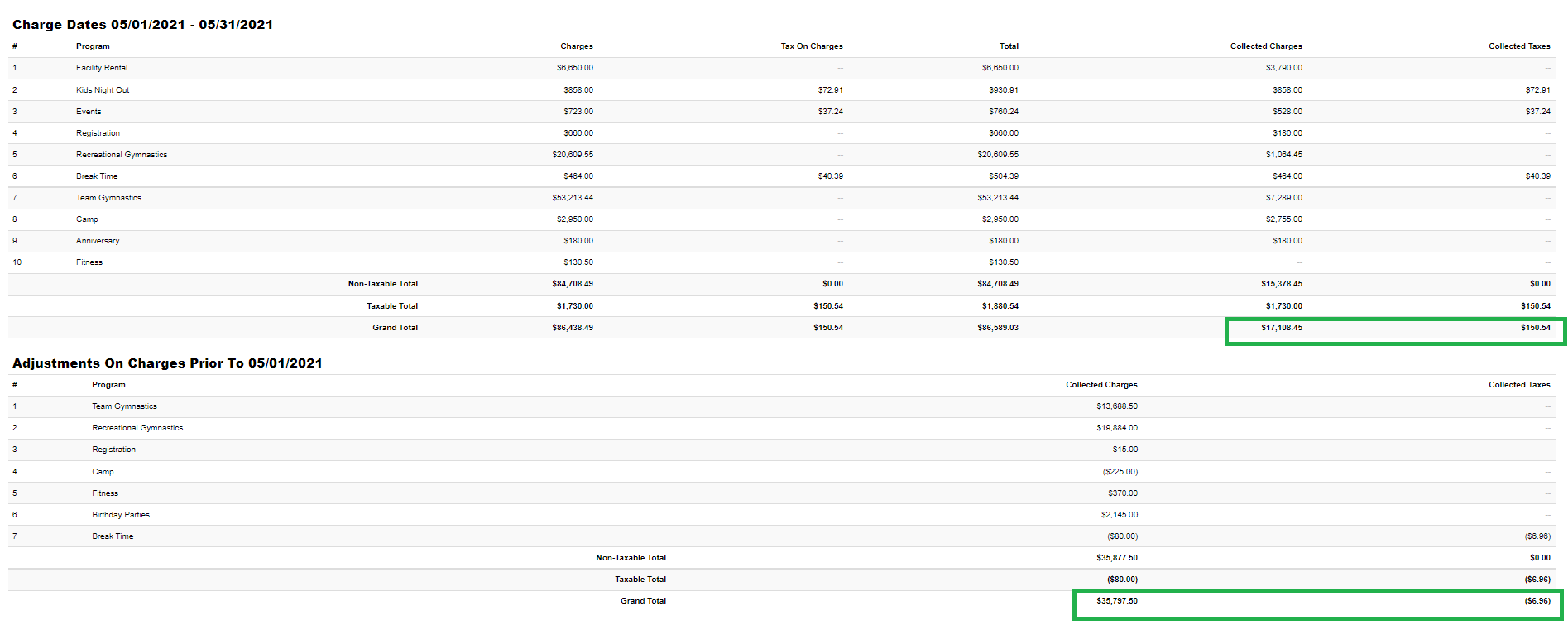Image resolution: width=1568 pixels, height=630 pixels.
Task: Click the 'Events' program name
Action: tap(89, 112)
